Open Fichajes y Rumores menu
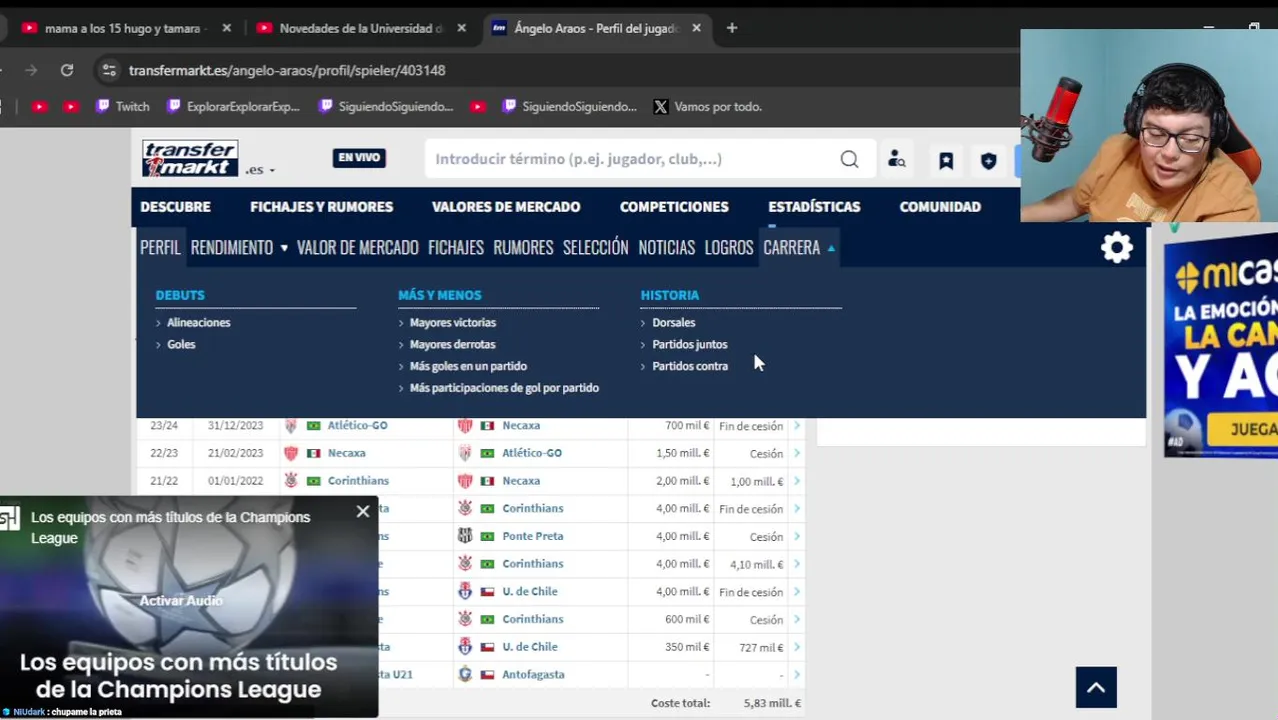Screen dimensions: 1278x720 coord(321,207)
